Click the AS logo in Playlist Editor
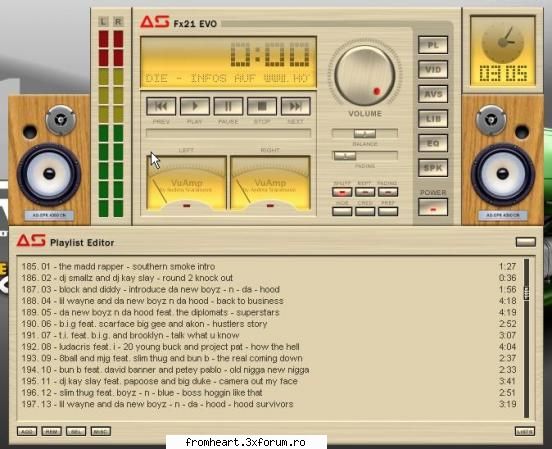This screenshot has height=449, width=552. [31, 241]
